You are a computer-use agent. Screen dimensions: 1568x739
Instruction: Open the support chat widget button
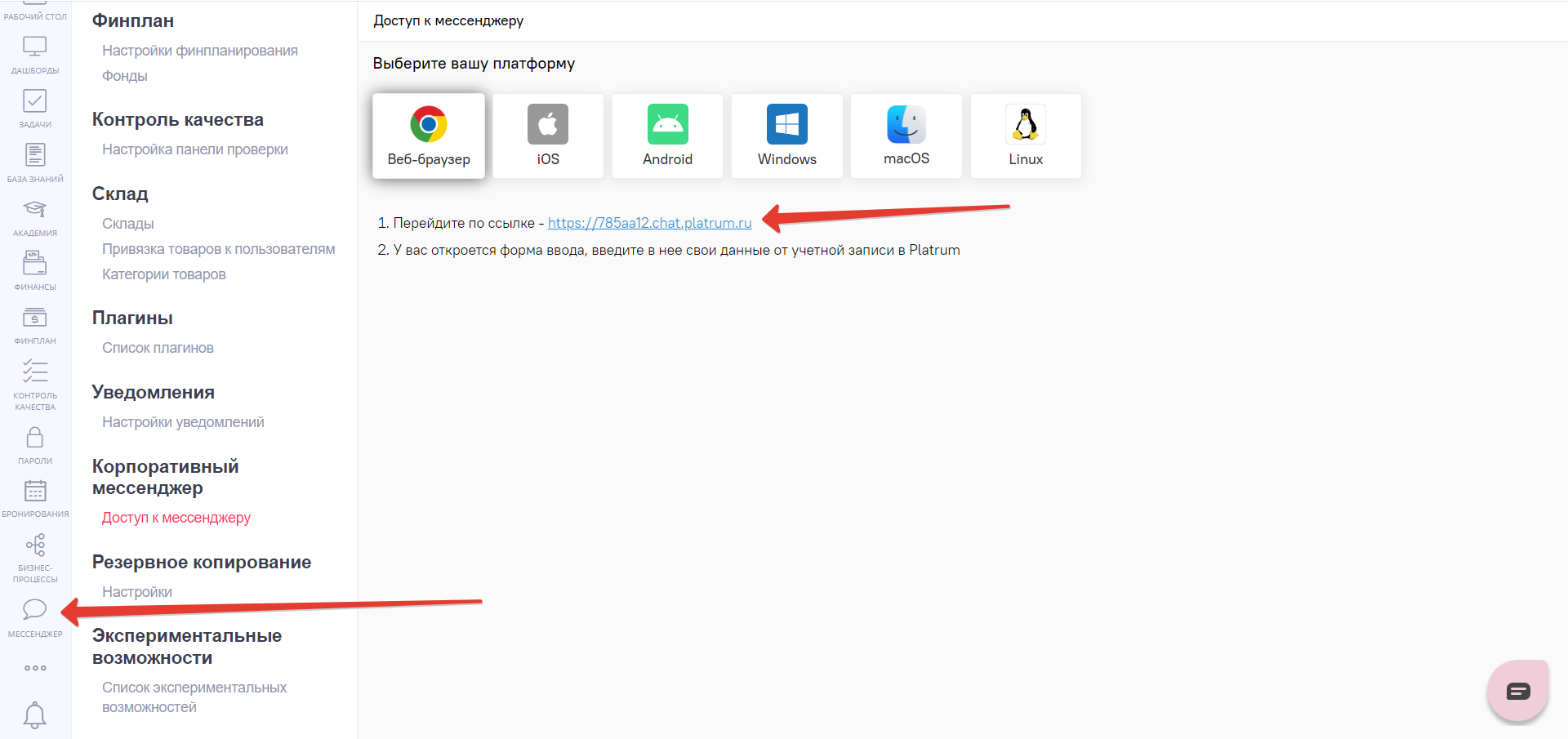(x=1517, y=692)
